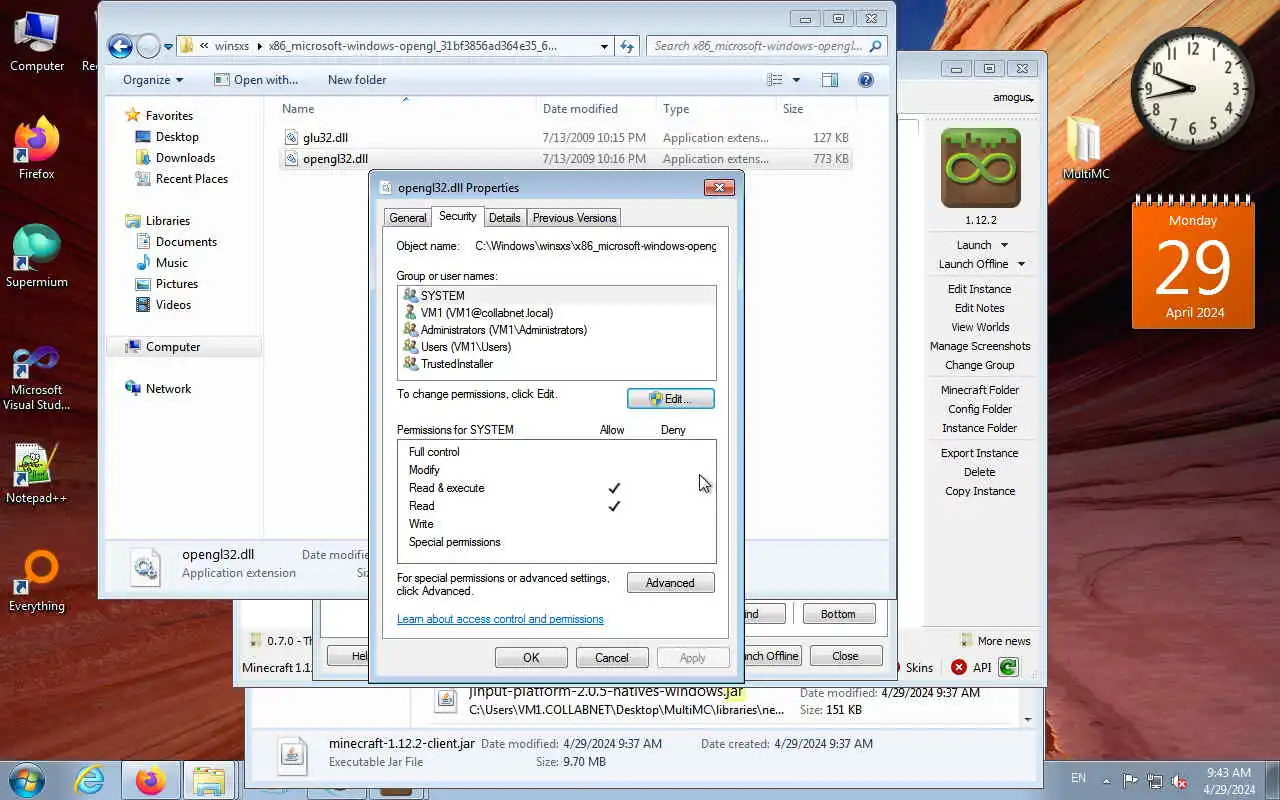Expand the address bar history dropdown
Image resolution: width=1280 pixels, height=800 pixels.
[604, 46]
